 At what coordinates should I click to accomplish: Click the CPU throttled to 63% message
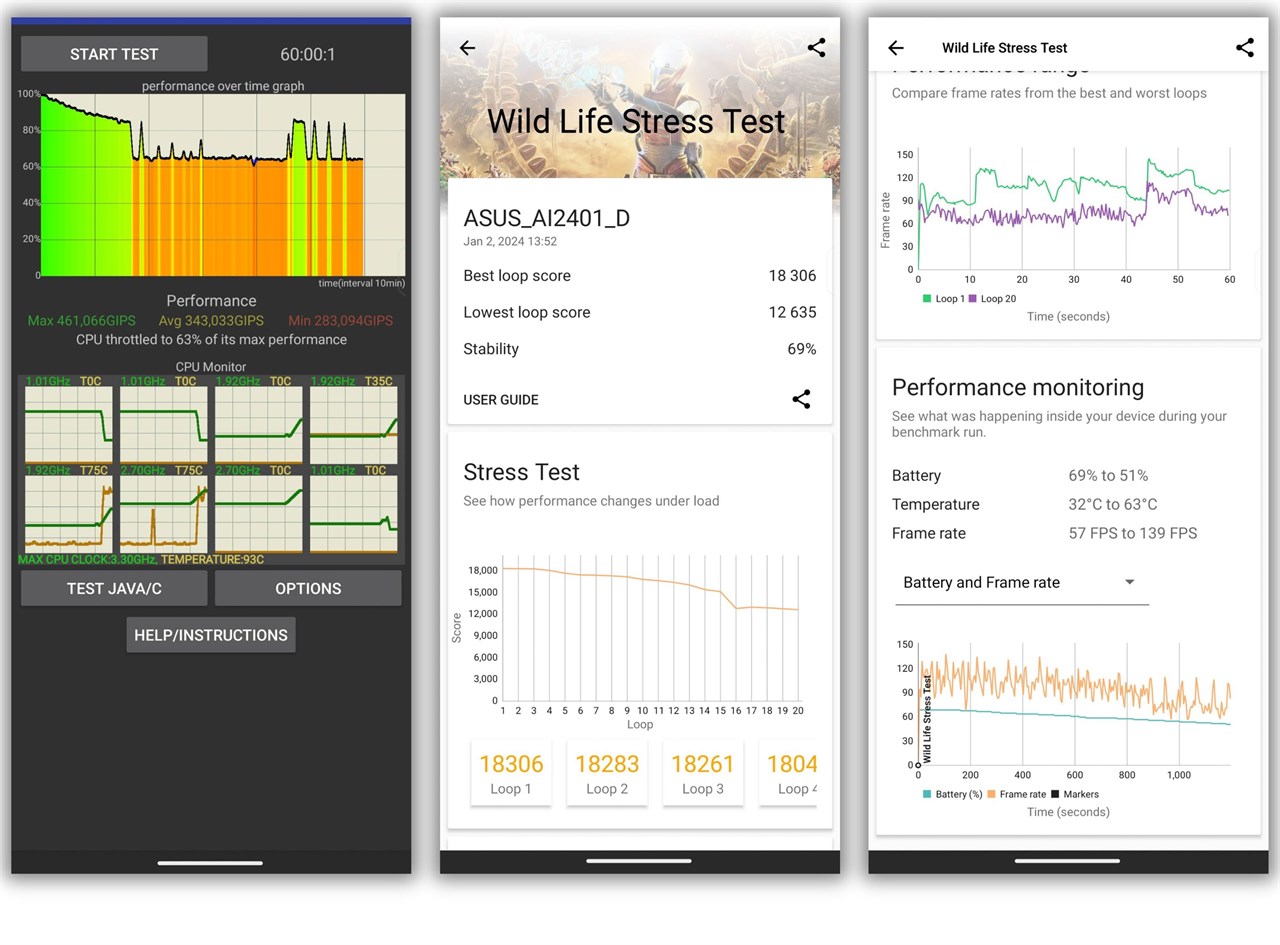coord(211,340)
